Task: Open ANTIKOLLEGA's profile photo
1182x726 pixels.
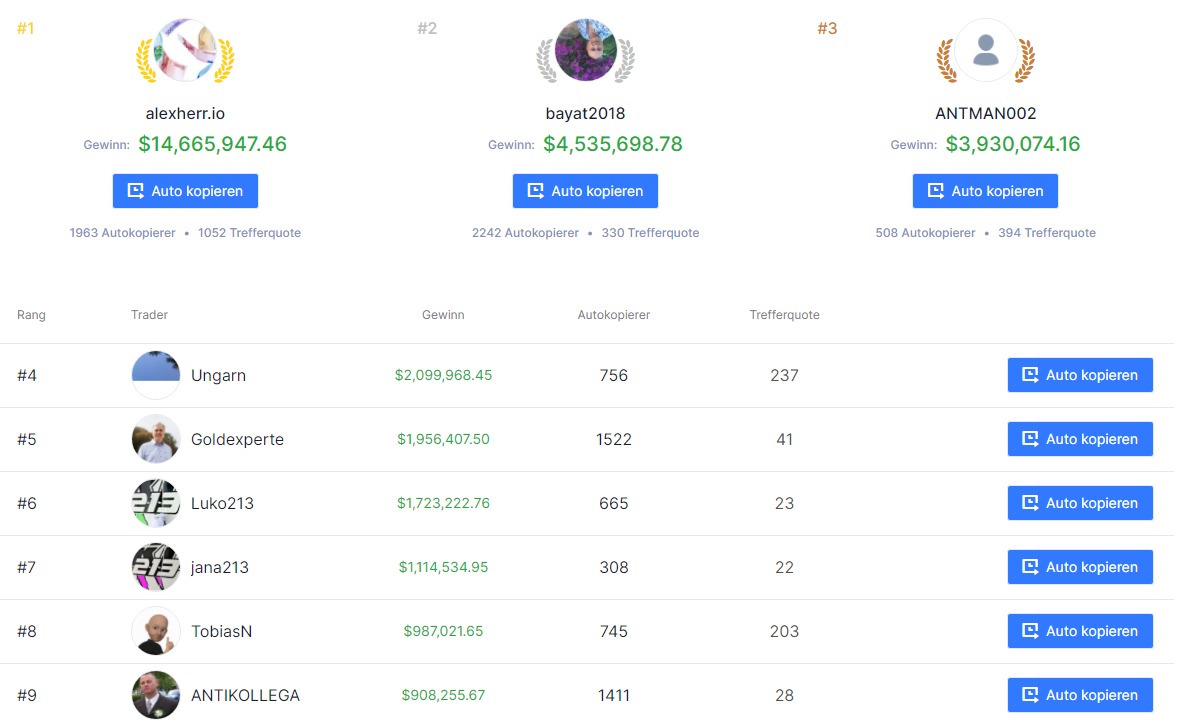Action: pos(156,695)
